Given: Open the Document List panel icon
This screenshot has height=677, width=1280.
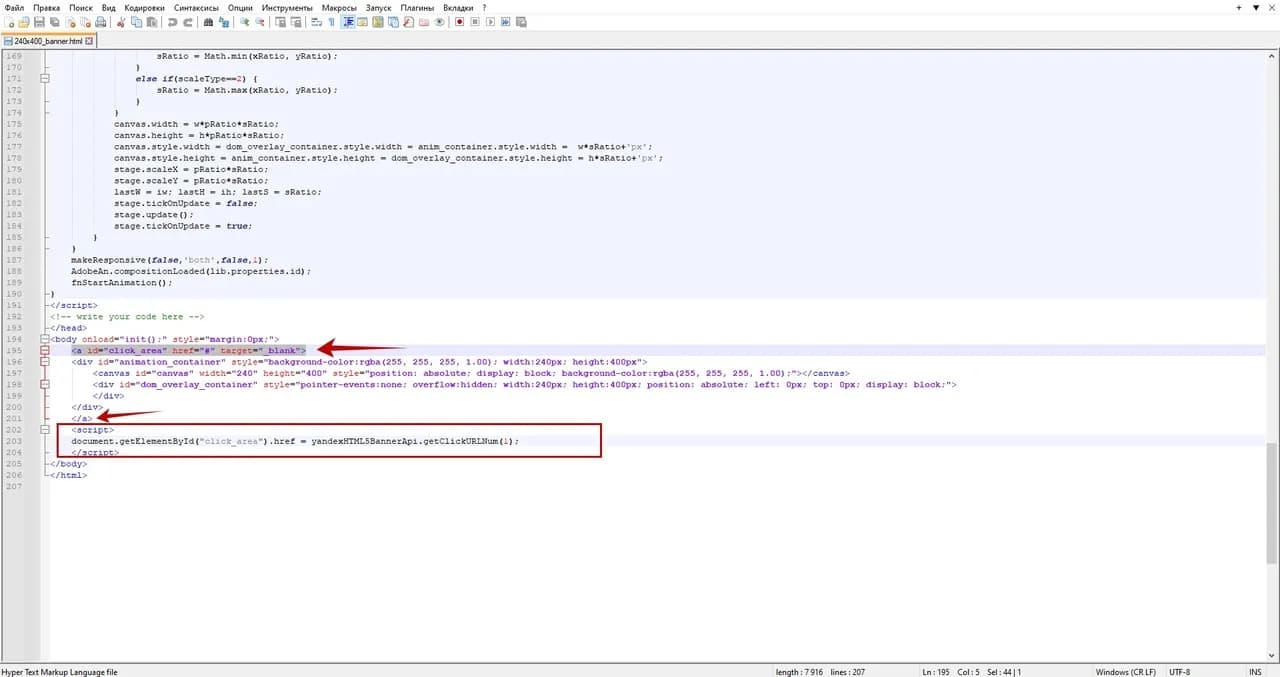Looking at the screenshot, I should coord(395,22).
